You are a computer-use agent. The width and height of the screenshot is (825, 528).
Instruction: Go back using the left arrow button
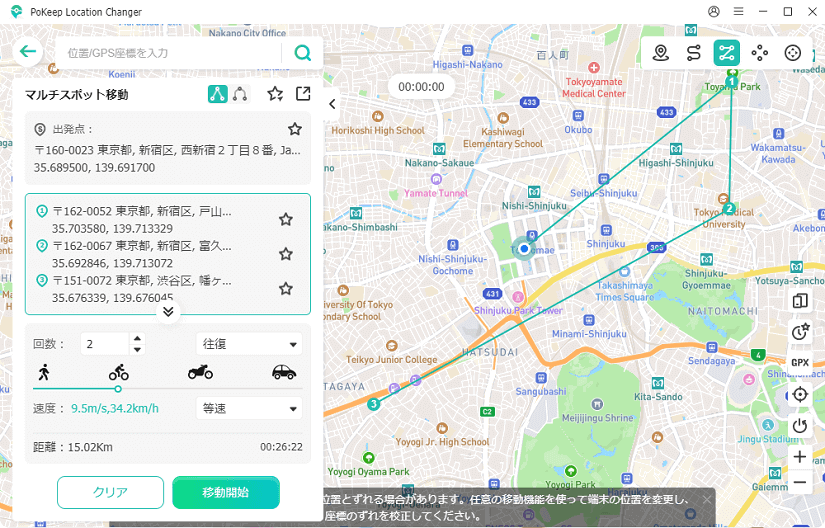coord(27,52)
